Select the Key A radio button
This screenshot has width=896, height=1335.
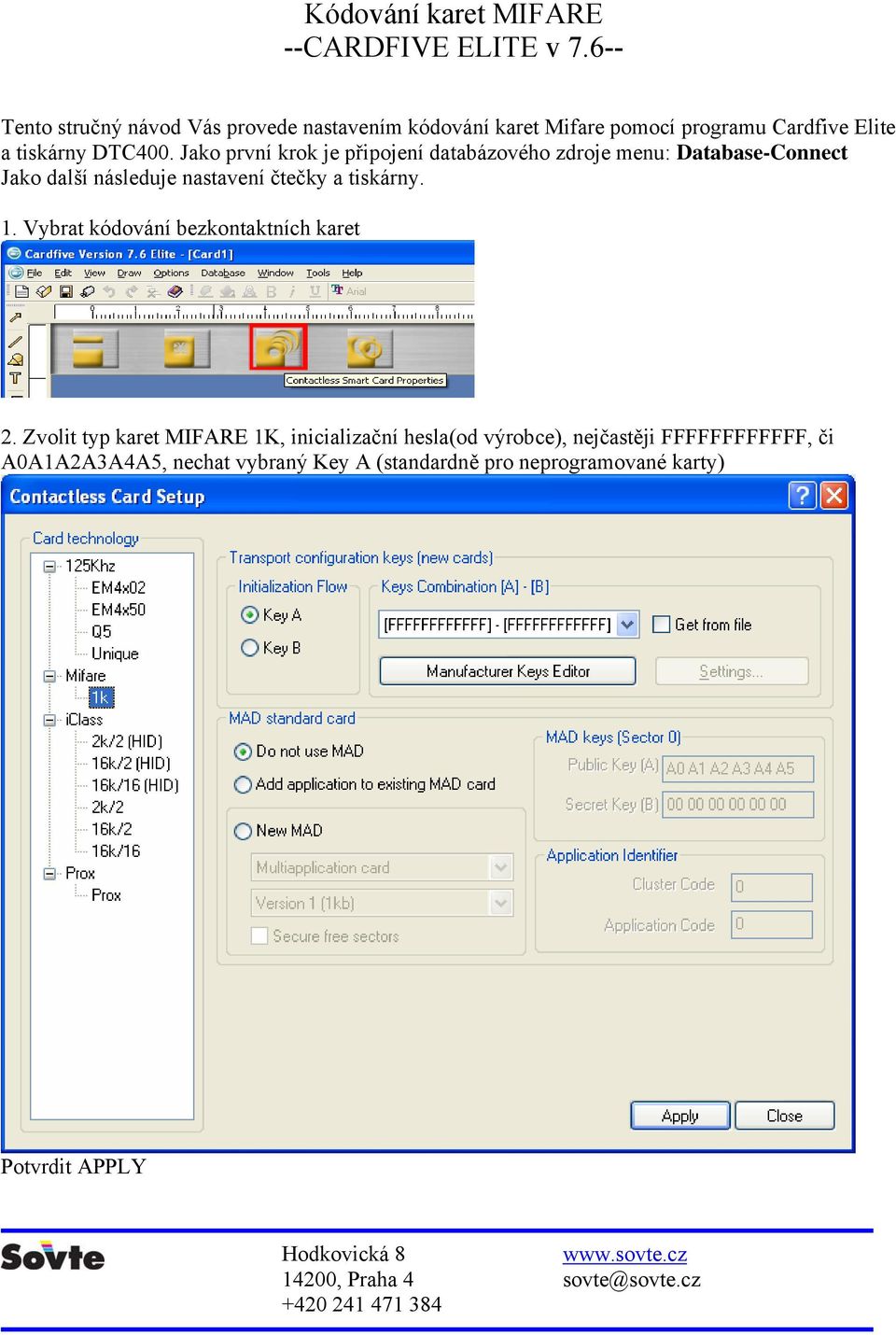point(249,614)
